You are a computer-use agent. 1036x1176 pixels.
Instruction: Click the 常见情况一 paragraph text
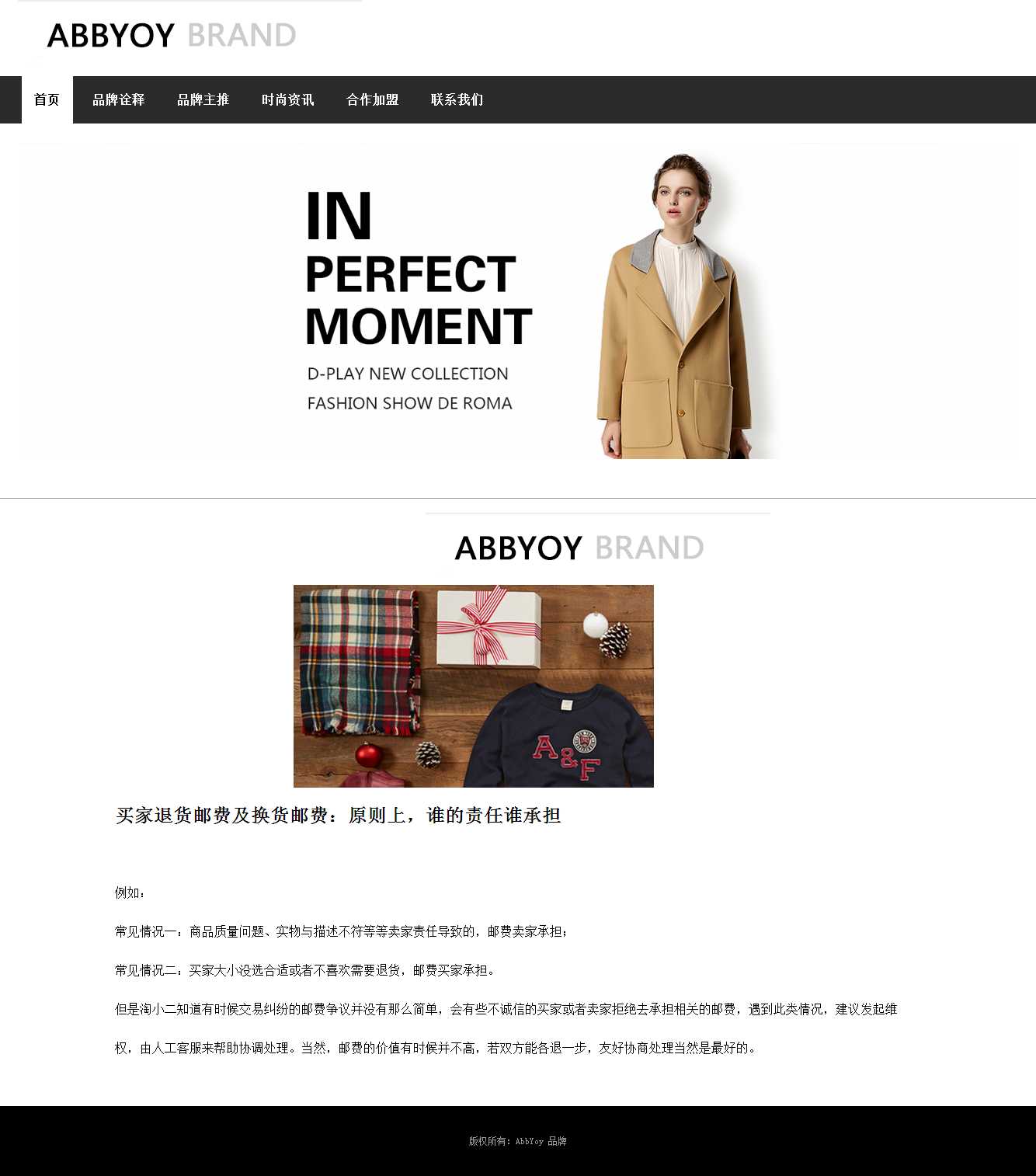[342, 931]
